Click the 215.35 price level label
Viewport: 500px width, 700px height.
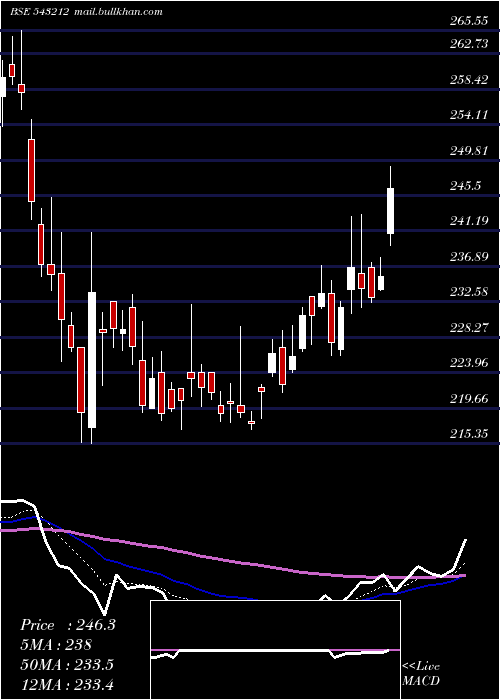(x=469, y=434)
